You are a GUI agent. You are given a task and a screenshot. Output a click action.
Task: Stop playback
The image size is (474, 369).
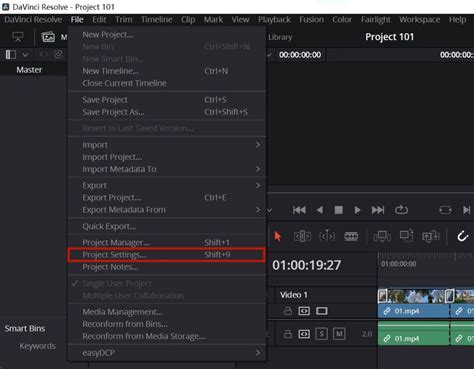pos(338,210)
